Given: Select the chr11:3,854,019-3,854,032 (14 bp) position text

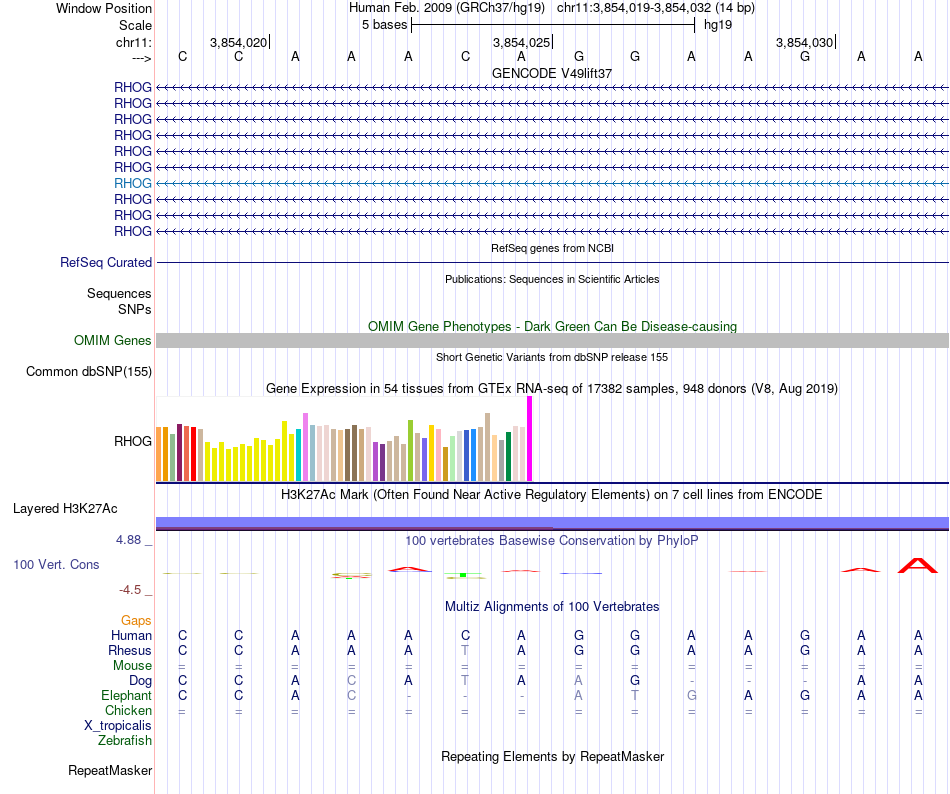Looking at the screenshot, I should click(x=656, y=8).
